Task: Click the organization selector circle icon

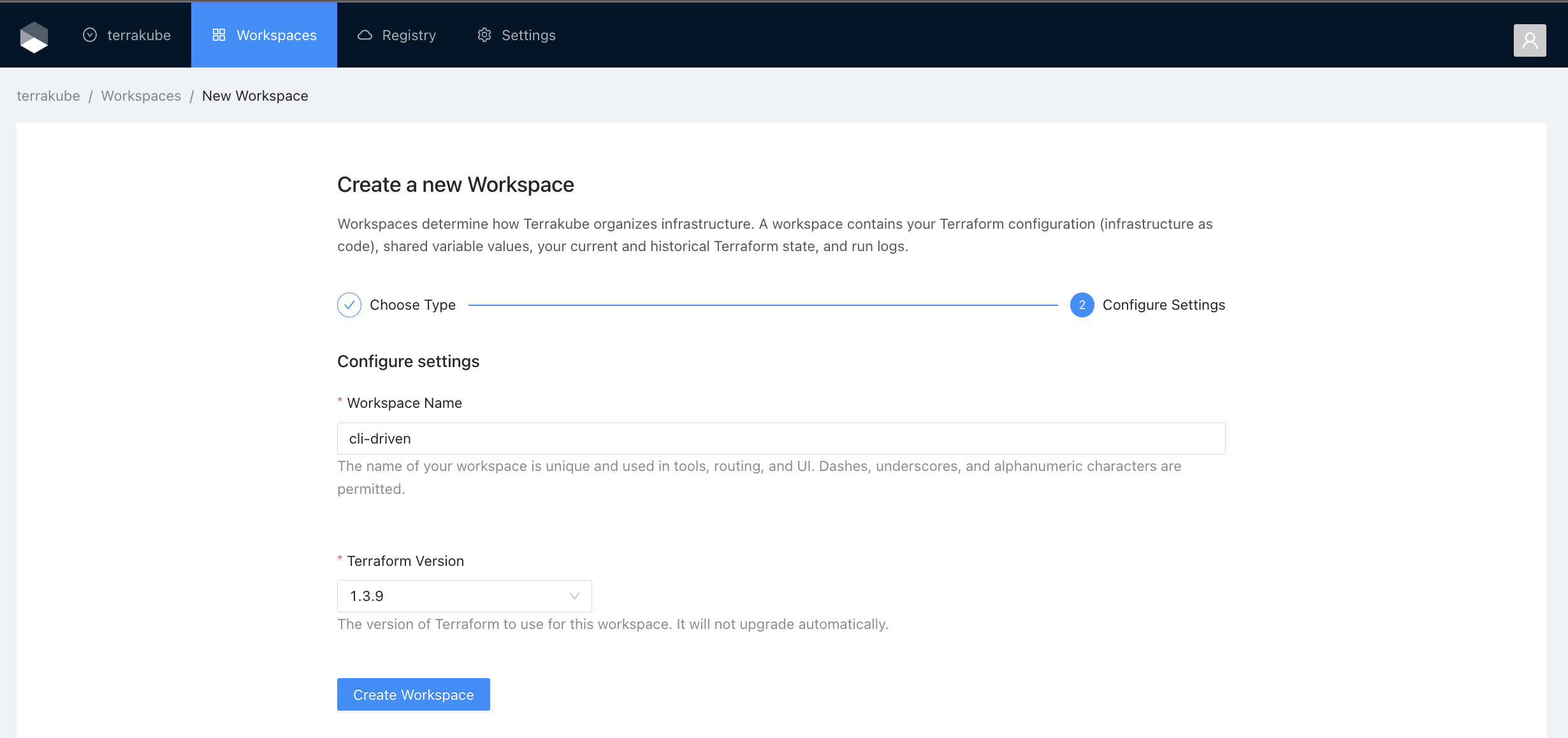Action: point(90,35)
